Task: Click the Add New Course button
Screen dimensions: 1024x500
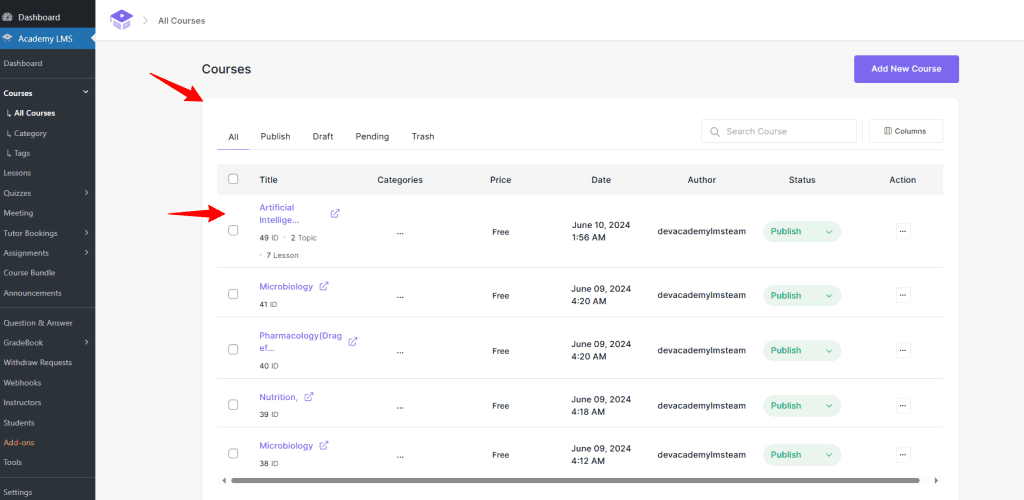Action: click(x=906, y=69)
